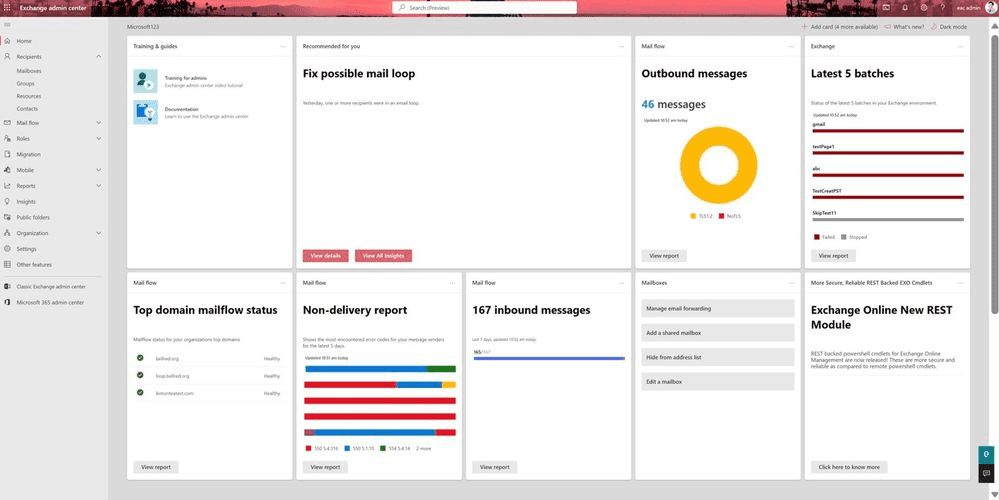
Task: Open the Exchange batches card options menu
Action: 961,46
